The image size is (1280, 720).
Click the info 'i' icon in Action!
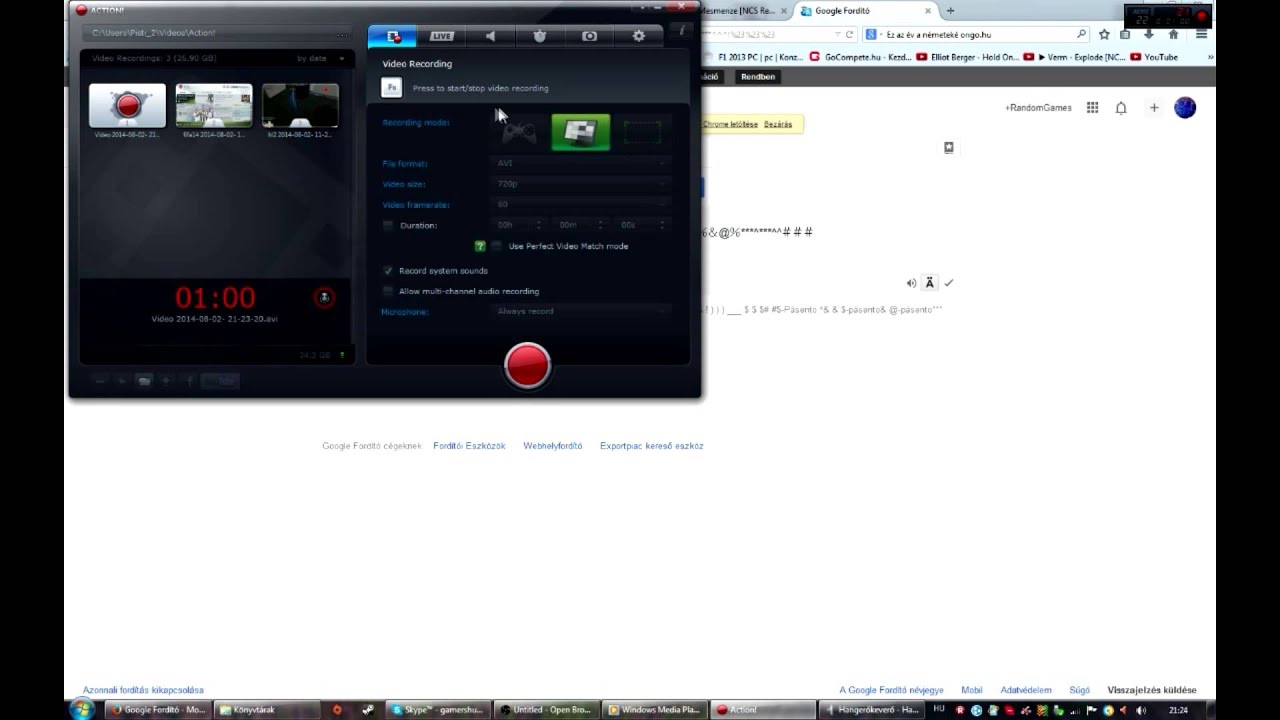click(x=681, y=31)
